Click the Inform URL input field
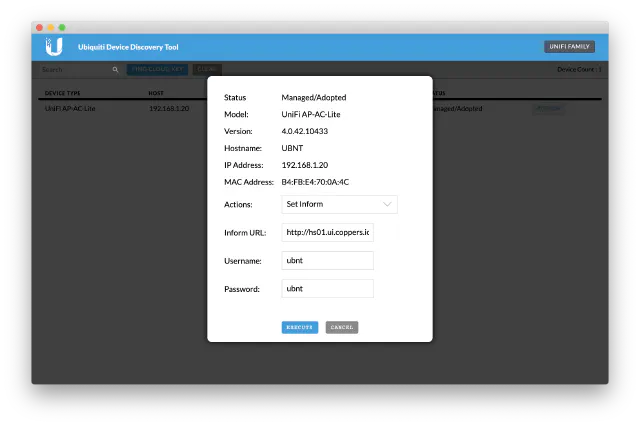Screen dimensions: 640x426 [327, 233]
